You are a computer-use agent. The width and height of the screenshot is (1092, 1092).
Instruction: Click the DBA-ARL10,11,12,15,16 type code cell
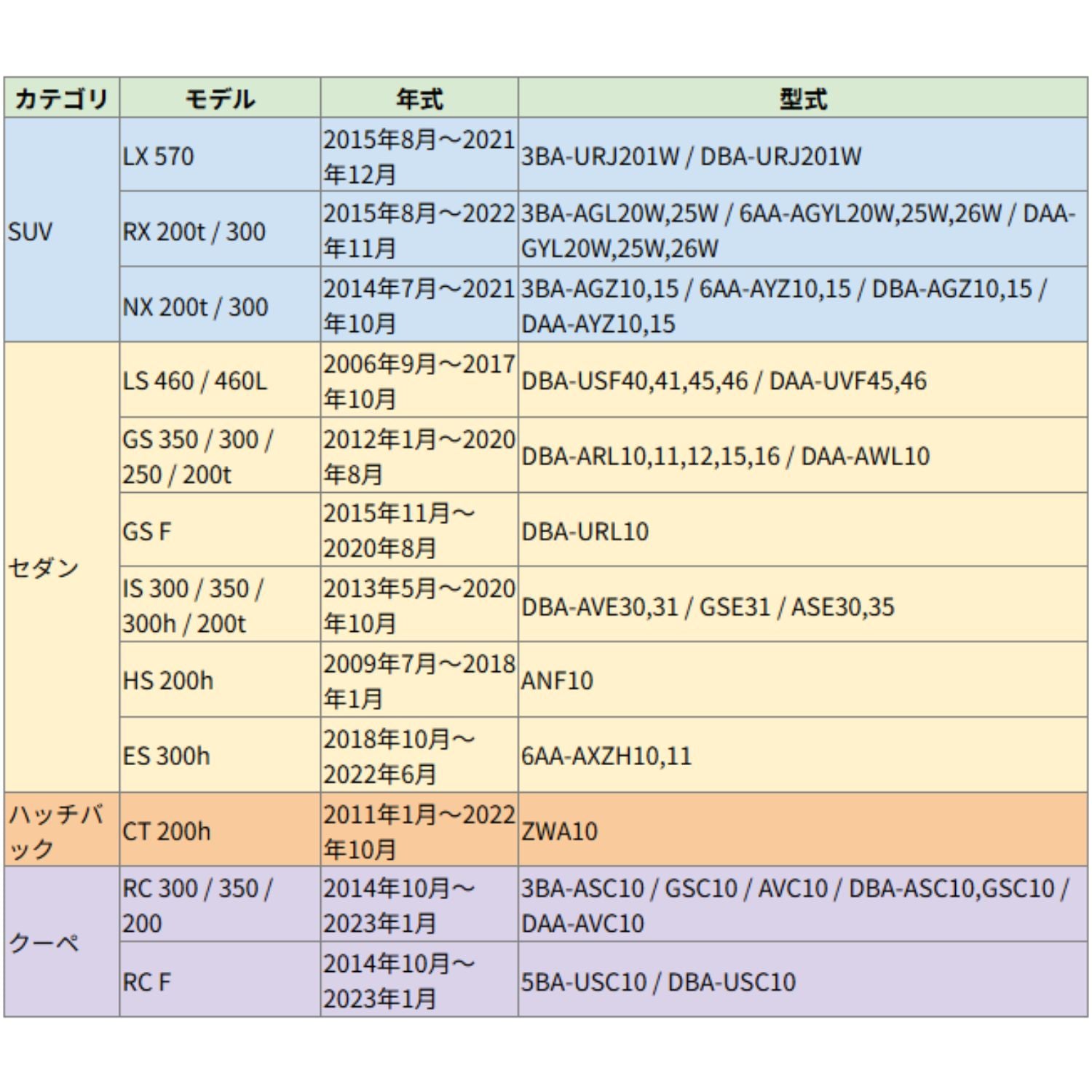803,455
